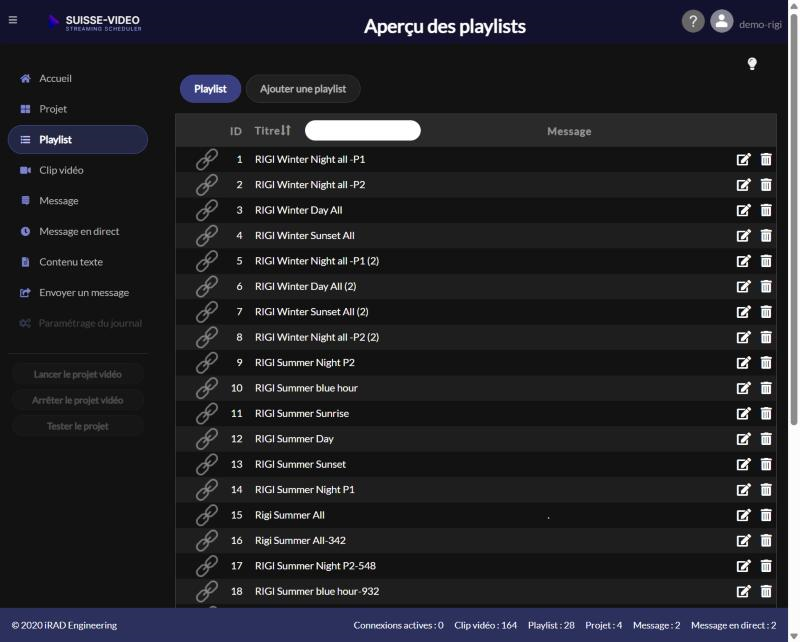Edit playlist RIGI Summer Night P2

click(743, 363)
